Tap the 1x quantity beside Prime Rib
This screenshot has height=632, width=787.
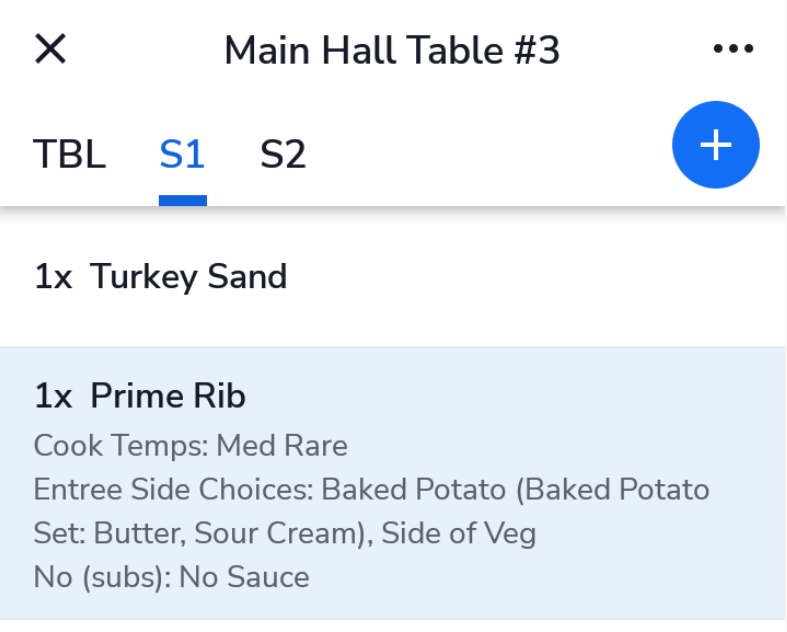(x=53, y=397)
